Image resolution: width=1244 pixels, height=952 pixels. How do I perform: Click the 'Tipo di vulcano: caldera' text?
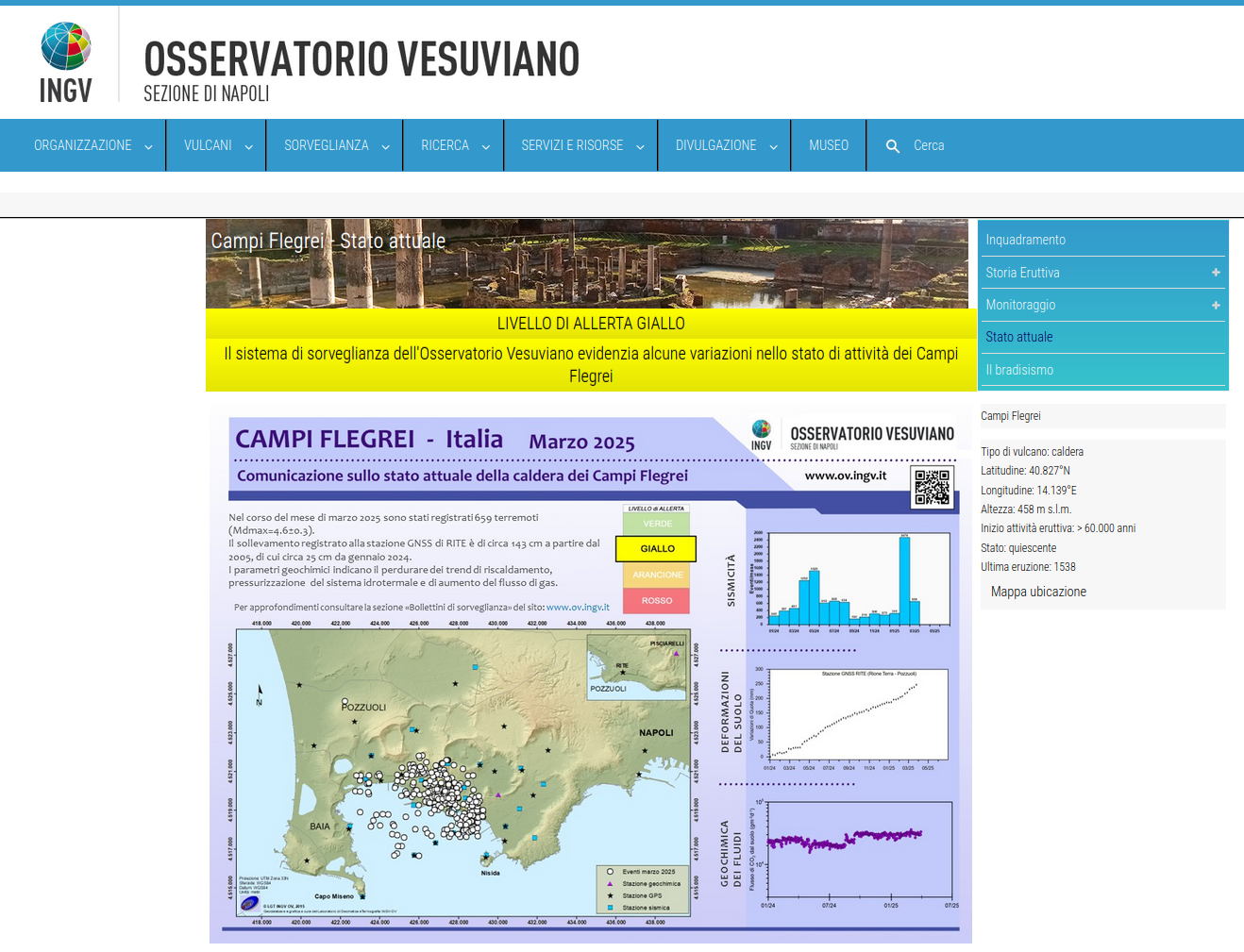click(1032, 452)
